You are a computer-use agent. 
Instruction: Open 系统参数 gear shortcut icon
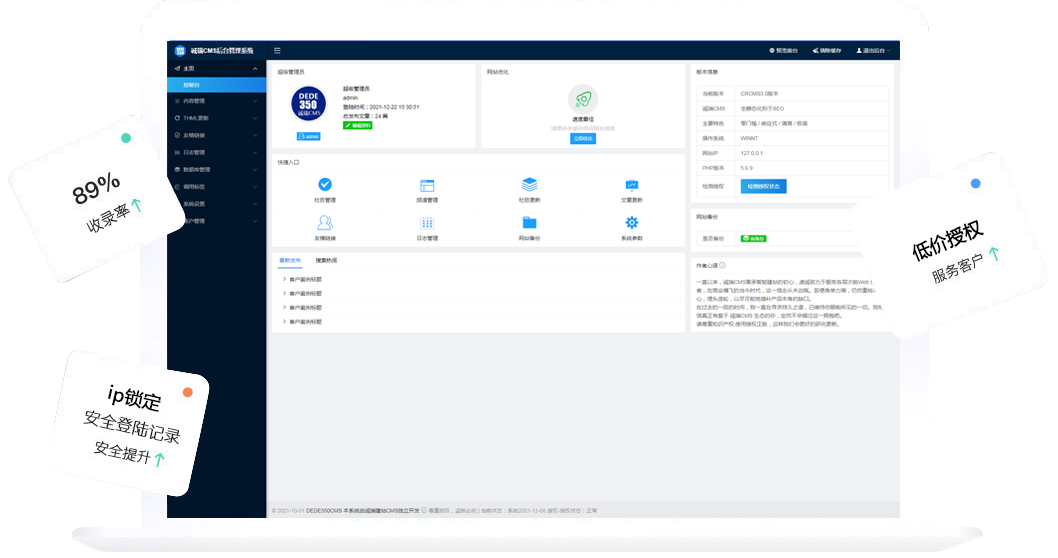[632, 223]
